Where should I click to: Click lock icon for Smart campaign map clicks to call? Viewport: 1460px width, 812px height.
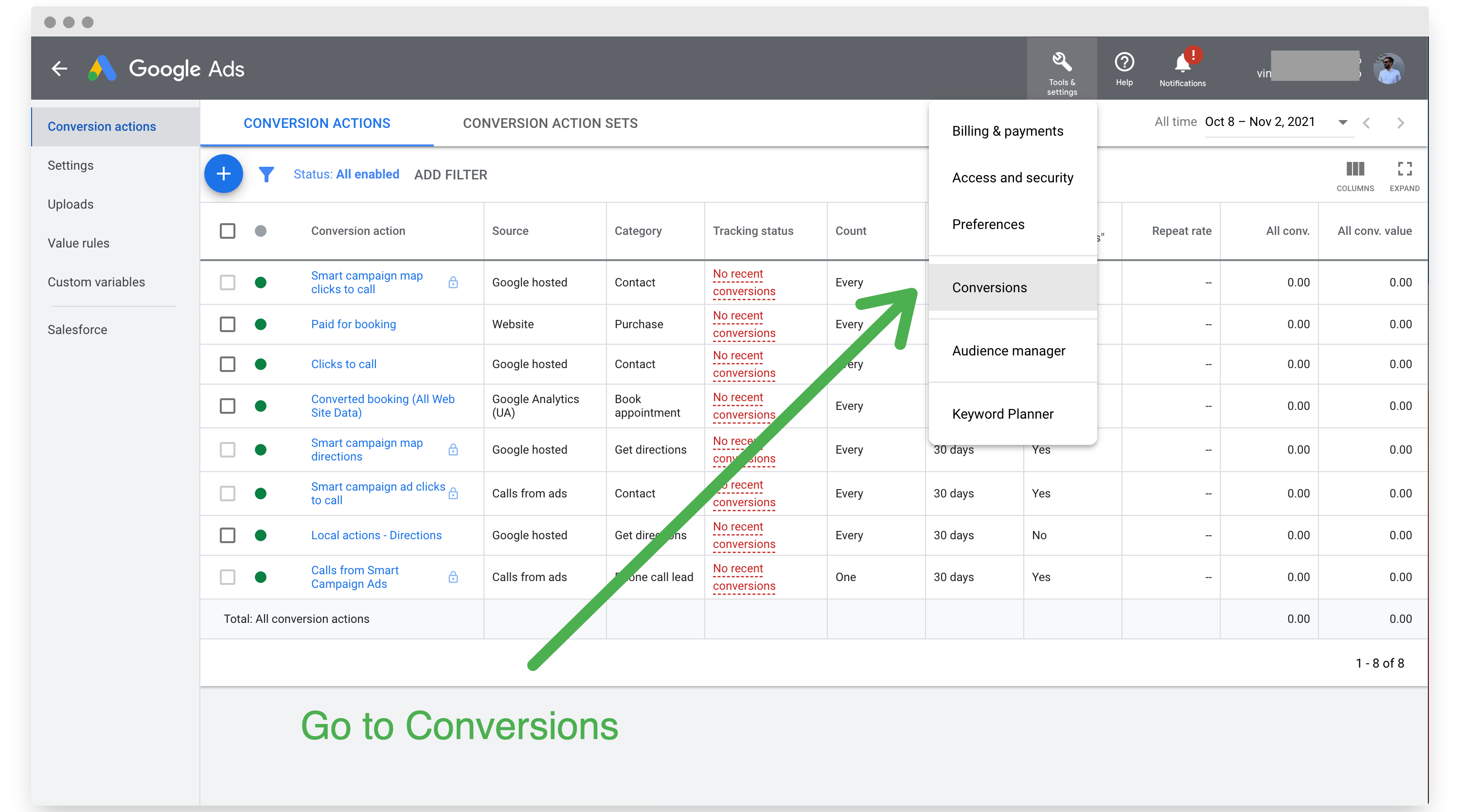453,282
